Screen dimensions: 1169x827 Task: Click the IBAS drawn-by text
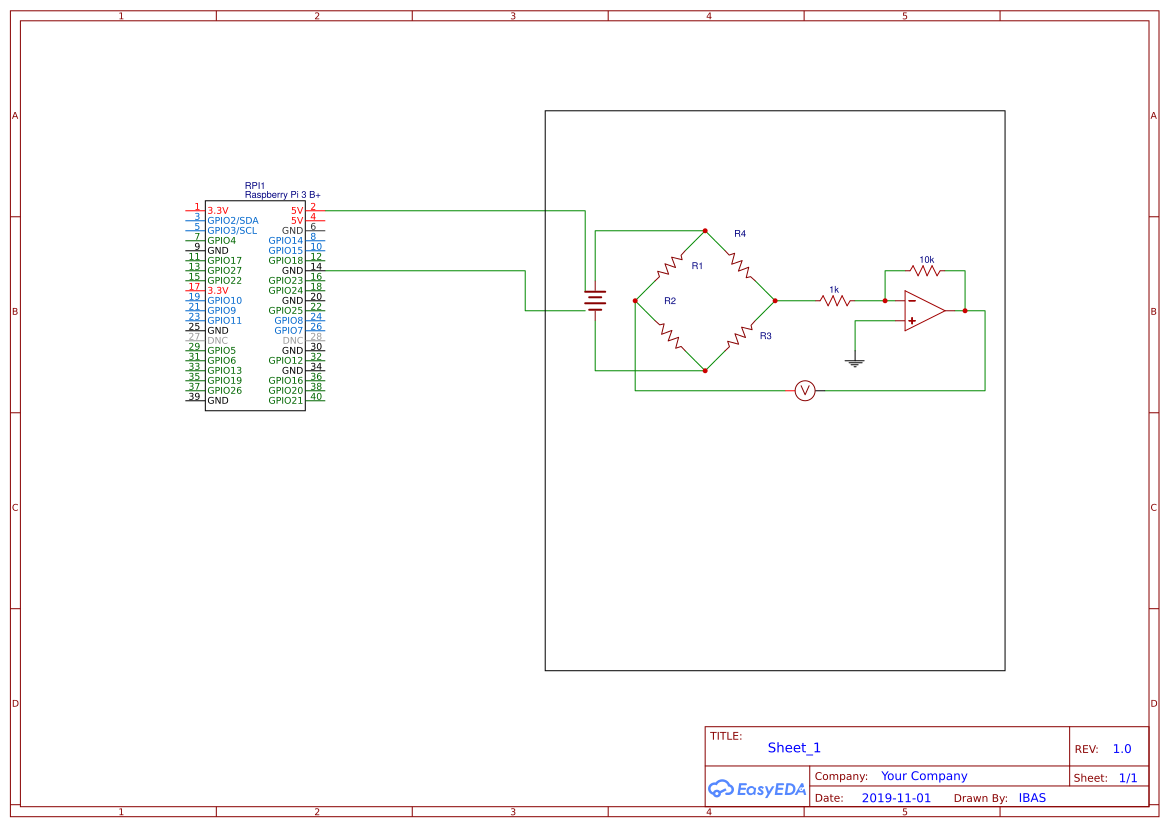pyautogui.click(x=1032, y=798)
